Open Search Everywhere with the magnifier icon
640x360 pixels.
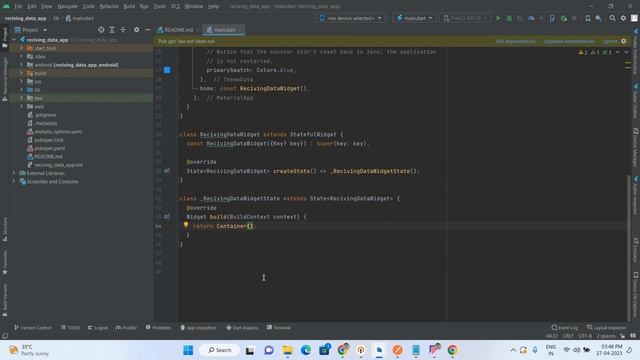coord(612,18)
